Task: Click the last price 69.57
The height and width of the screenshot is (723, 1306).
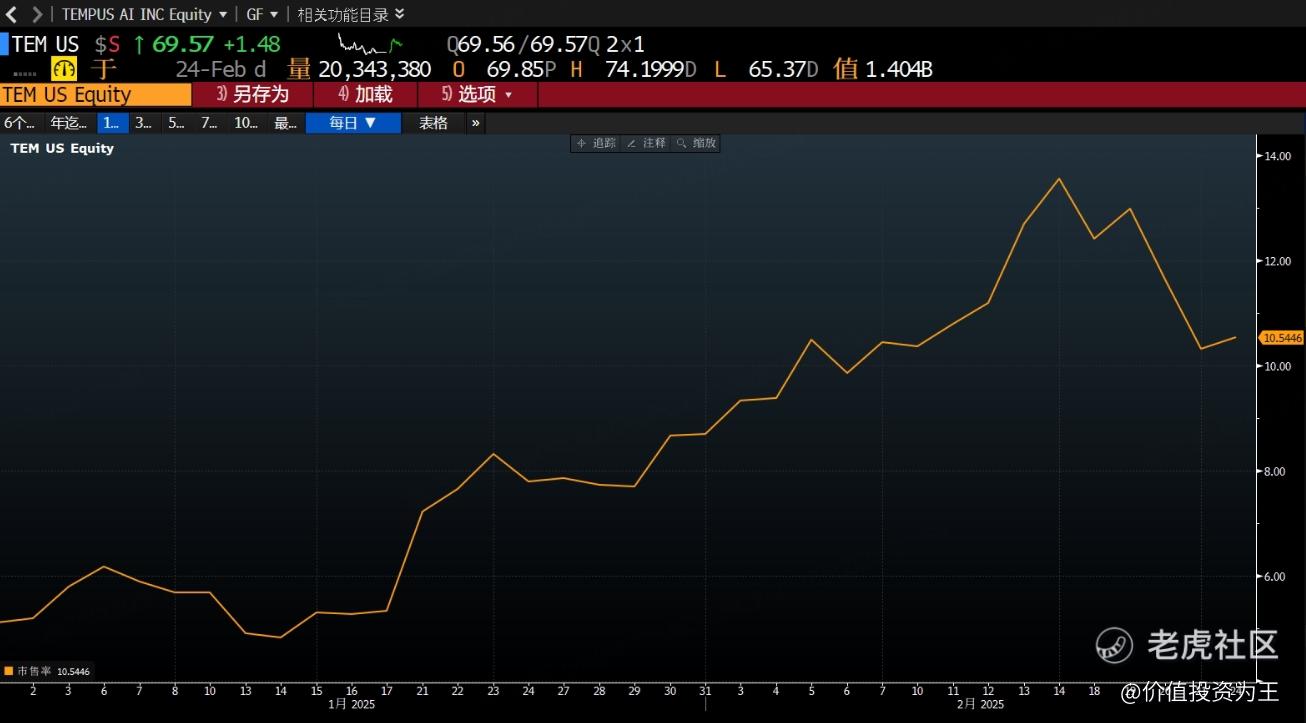Action: 183,44
